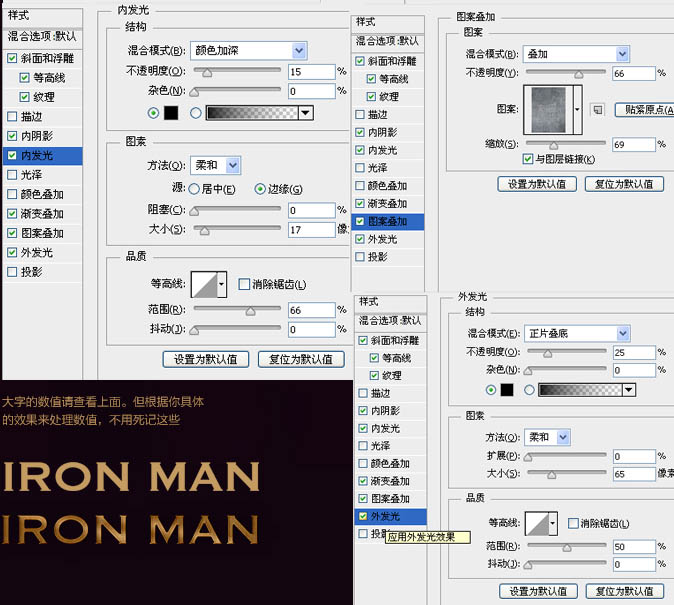Open the Inner Glow gradient picker arrow
This screenshot has width=674, height=605.
[x=306, y=113]
